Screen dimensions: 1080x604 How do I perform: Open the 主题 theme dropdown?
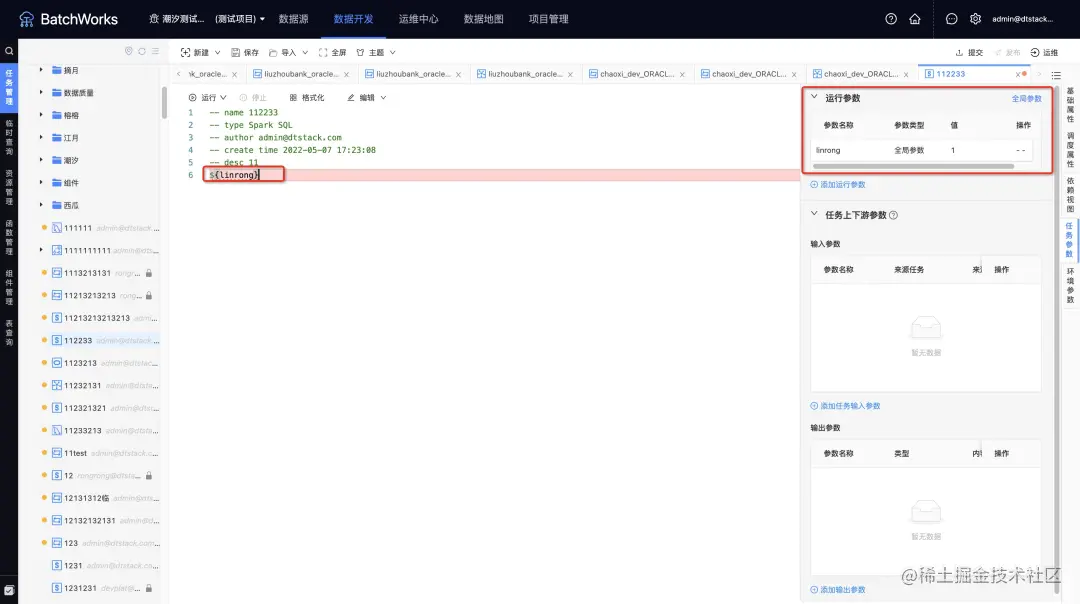376,52
